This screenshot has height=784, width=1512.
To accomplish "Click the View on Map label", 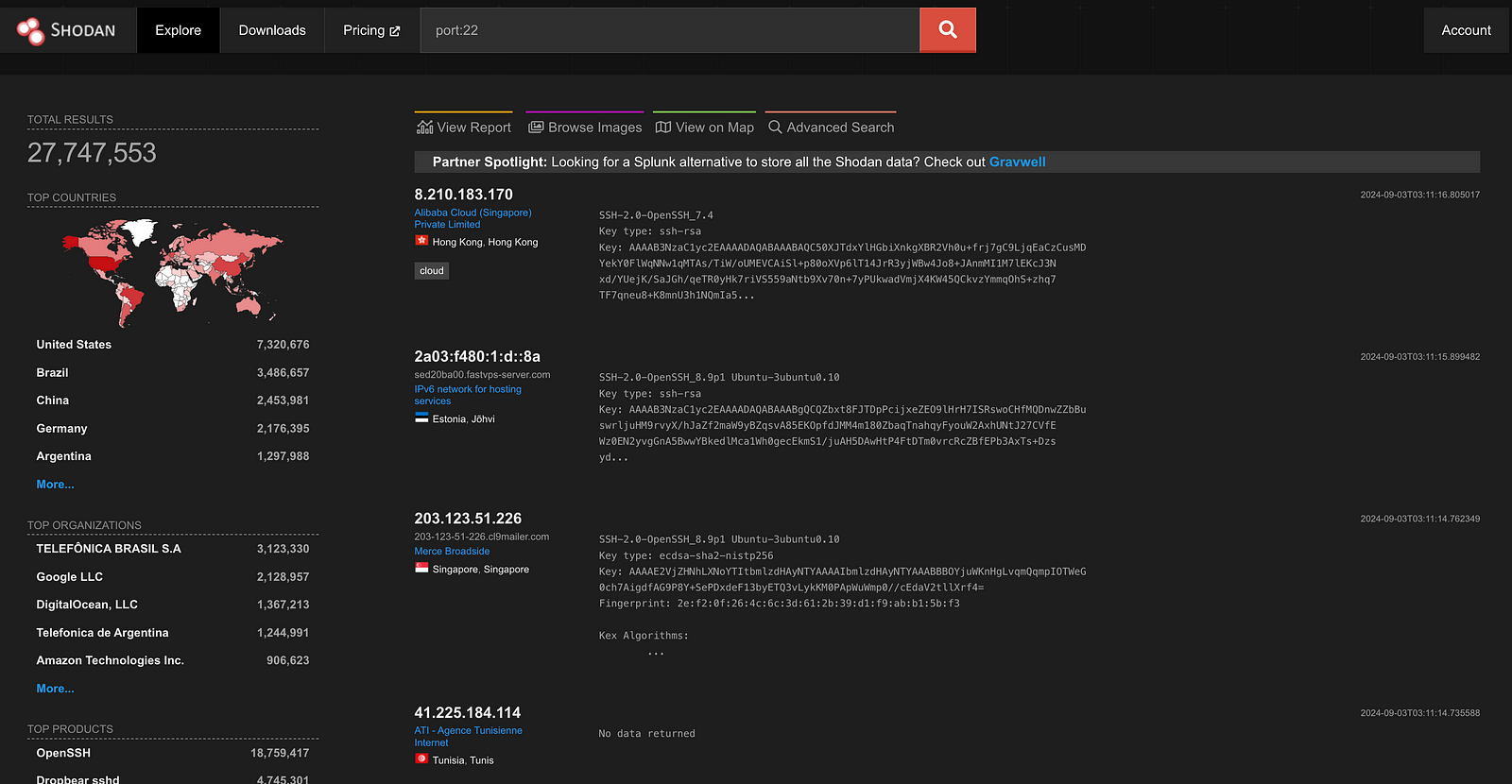I will 714,128.
